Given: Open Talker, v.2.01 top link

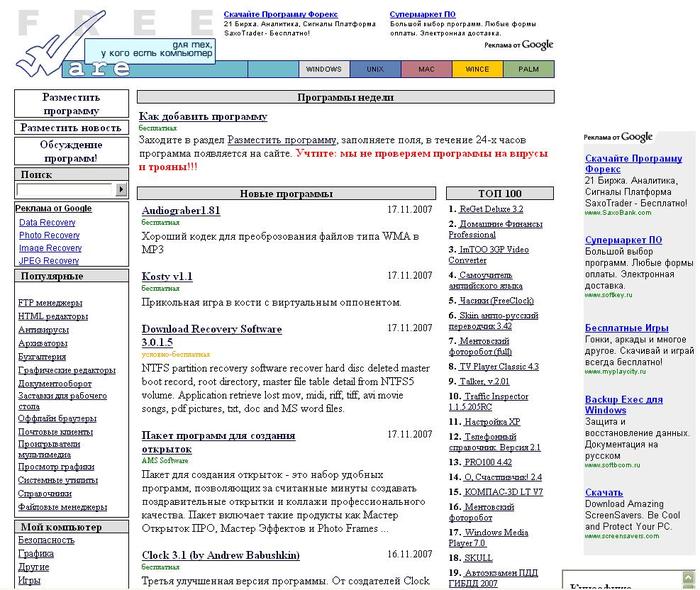Looking at the screenshot, I should pos(484,381).
